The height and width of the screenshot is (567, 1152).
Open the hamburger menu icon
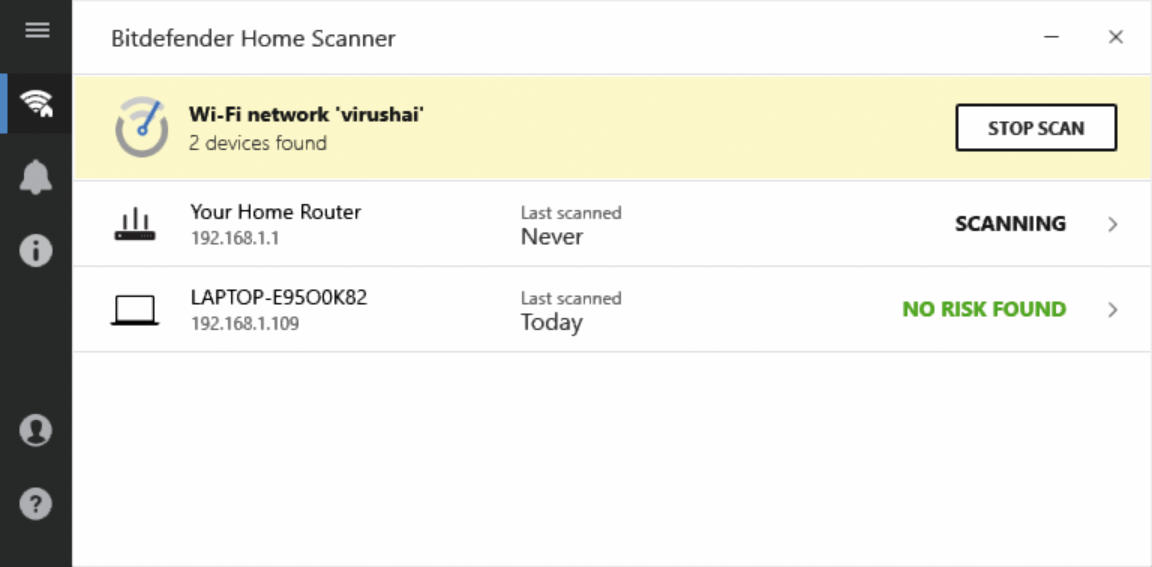(37, 30)
